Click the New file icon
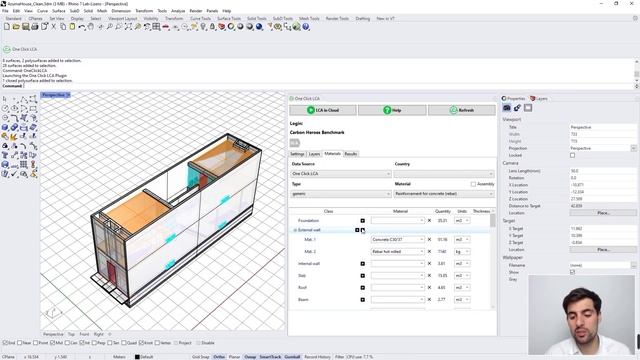 (7, 27)
